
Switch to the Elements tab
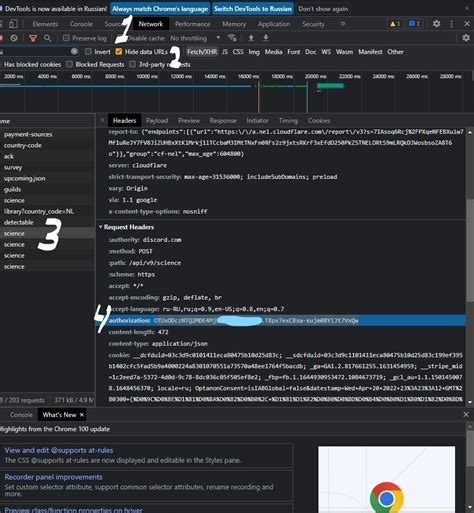tap(45, 24)
